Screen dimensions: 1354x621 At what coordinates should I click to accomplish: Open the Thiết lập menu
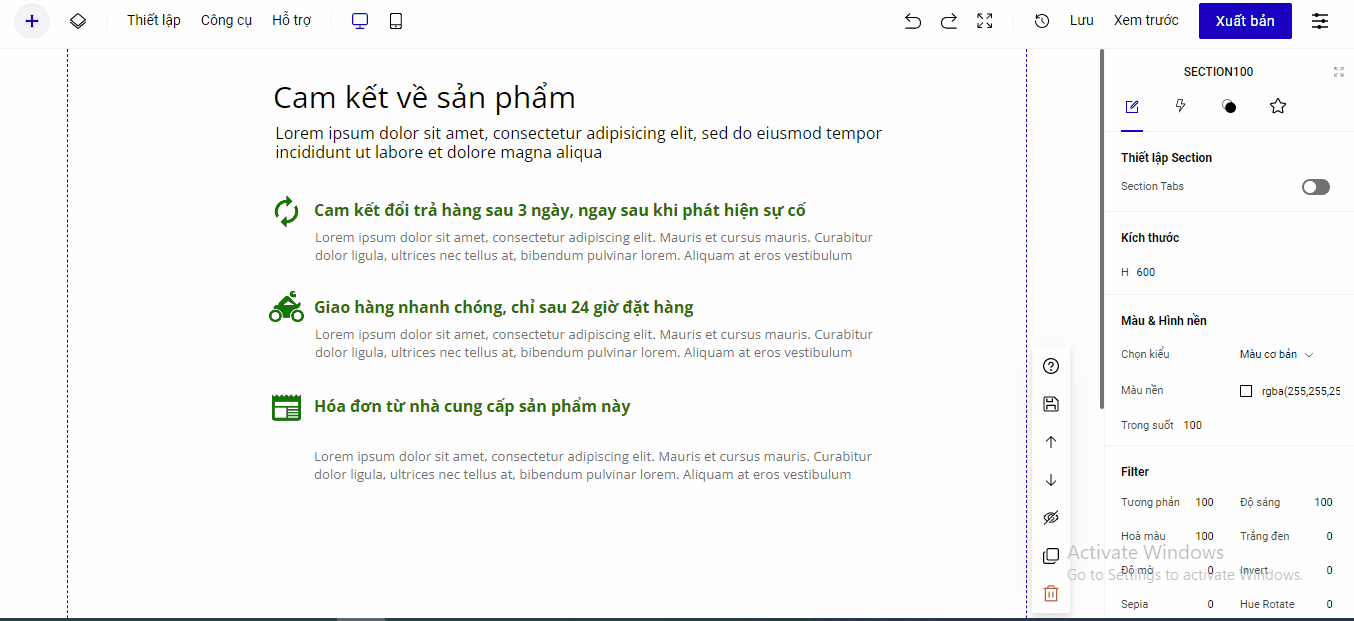click(x=154, y=21)
